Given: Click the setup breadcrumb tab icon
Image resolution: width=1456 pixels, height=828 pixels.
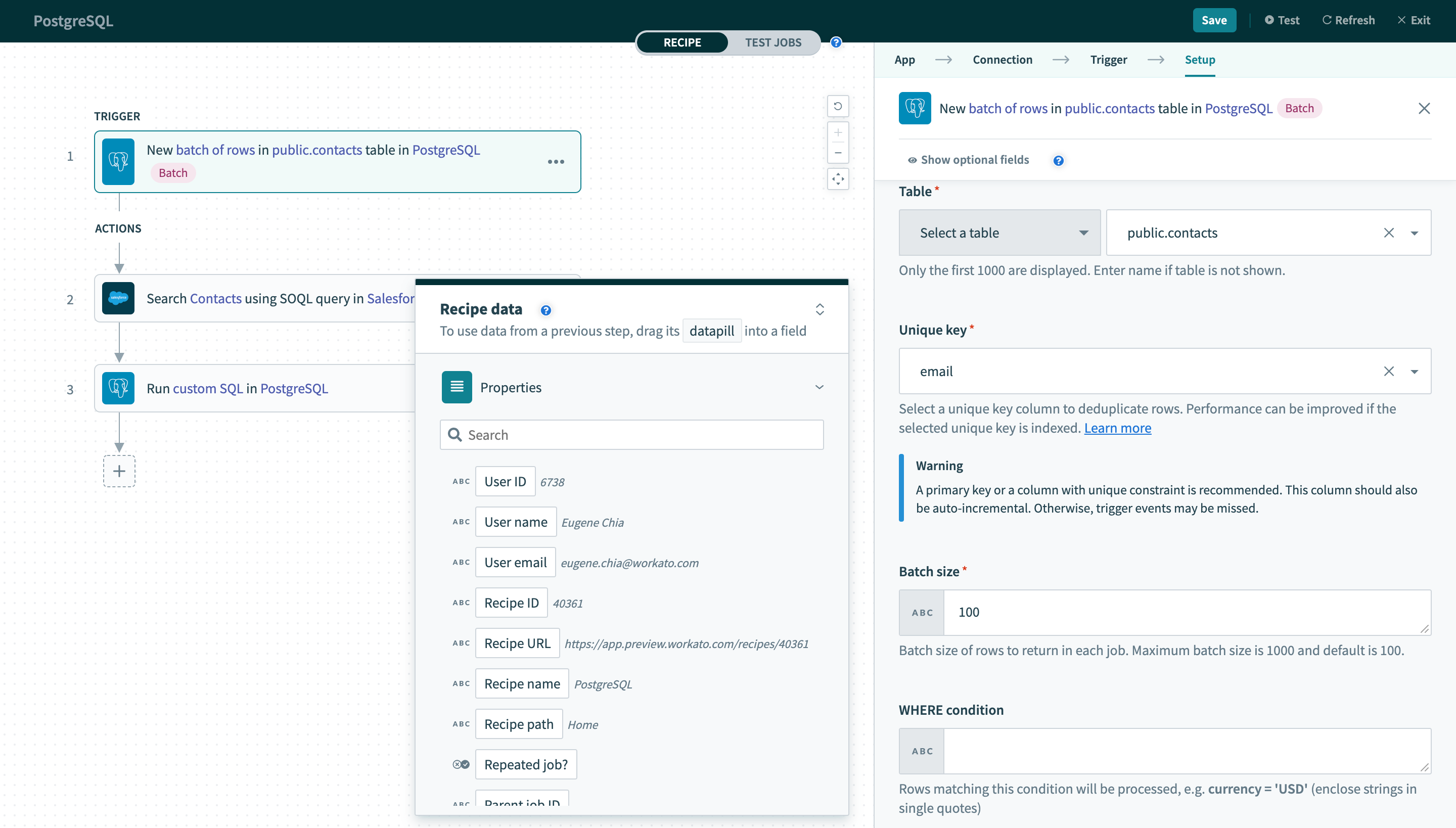Looking at the screenshot, I should click(x=1200, y=60).
